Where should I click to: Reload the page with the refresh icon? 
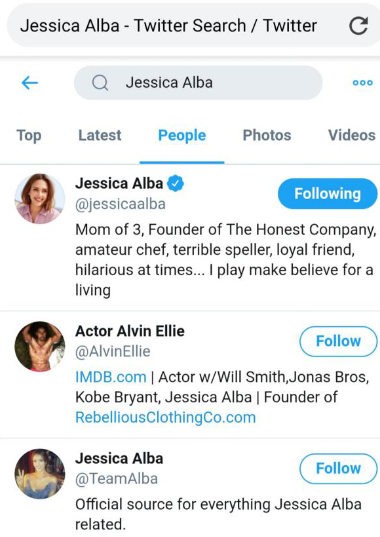pyautogui.click(x=358, y=26)
